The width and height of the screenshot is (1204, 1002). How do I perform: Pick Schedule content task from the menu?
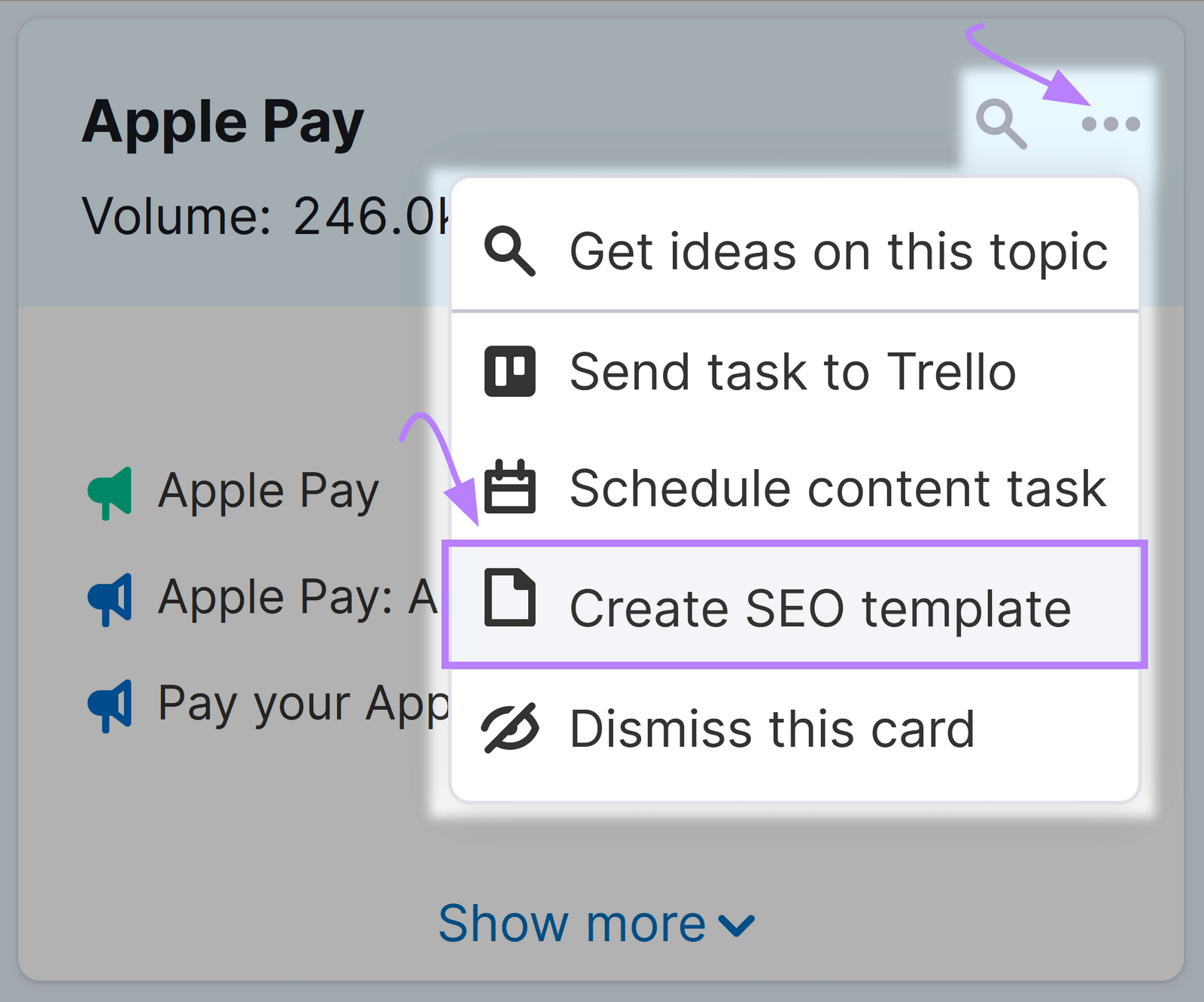[x=838, y=488]
